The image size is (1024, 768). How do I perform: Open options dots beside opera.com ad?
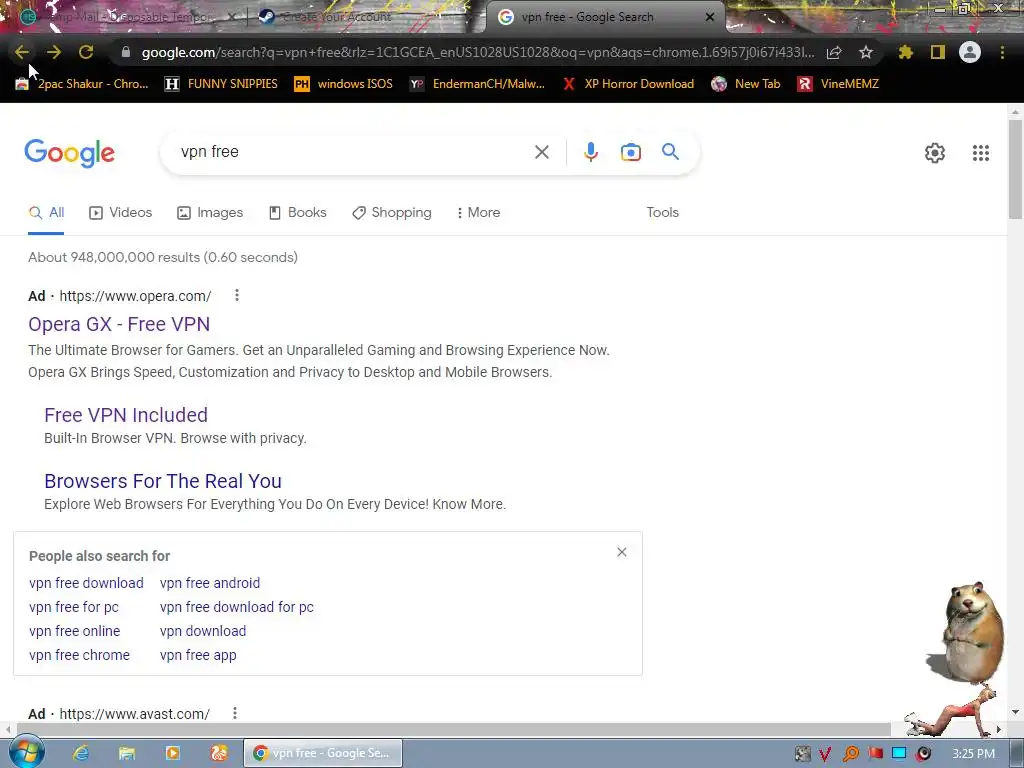click(236, 296)
